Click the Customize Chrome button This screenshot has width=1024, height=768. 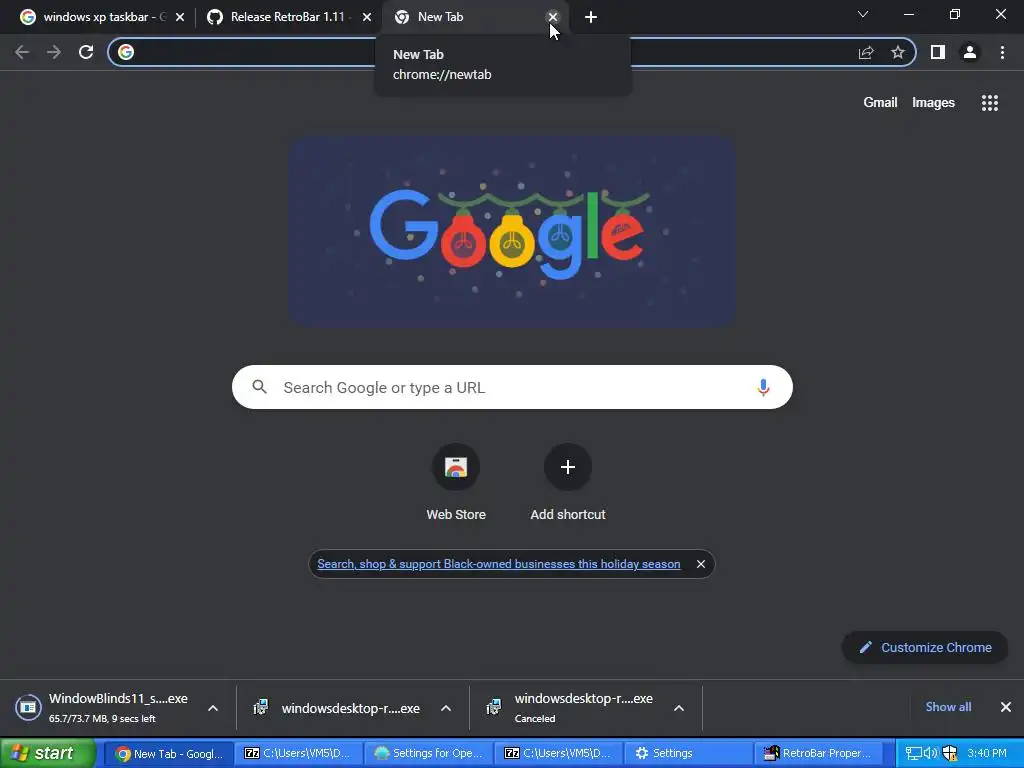point(925,647)
